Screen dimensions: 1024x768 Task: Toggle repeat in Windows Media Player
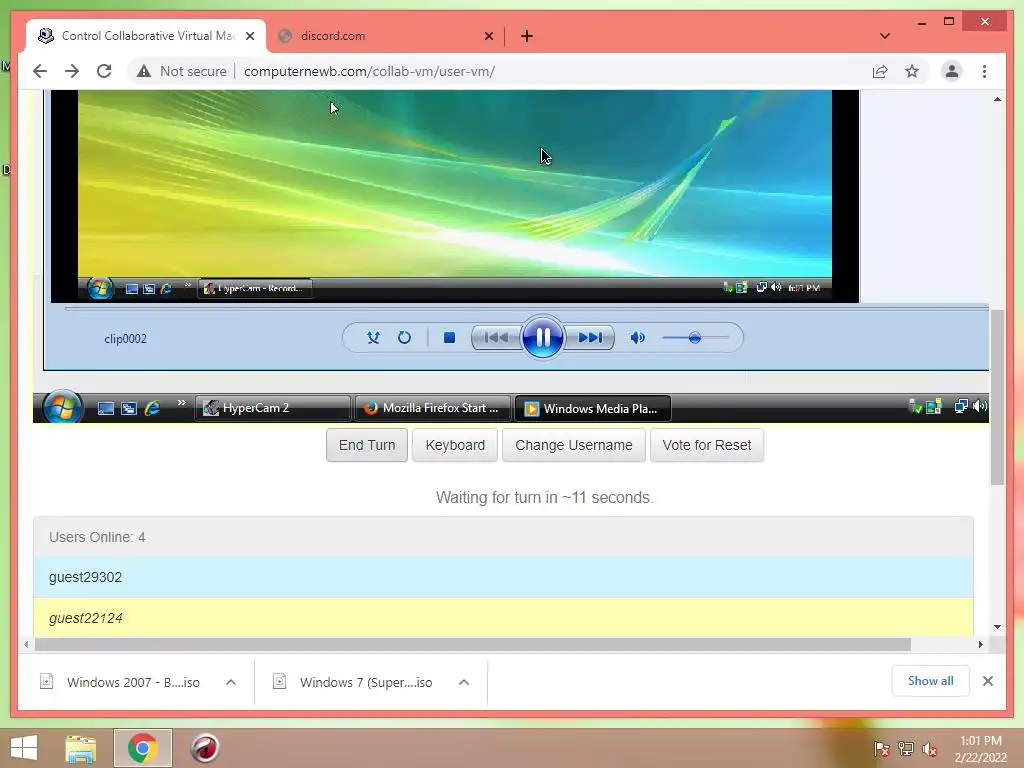[x=404, y=338]
